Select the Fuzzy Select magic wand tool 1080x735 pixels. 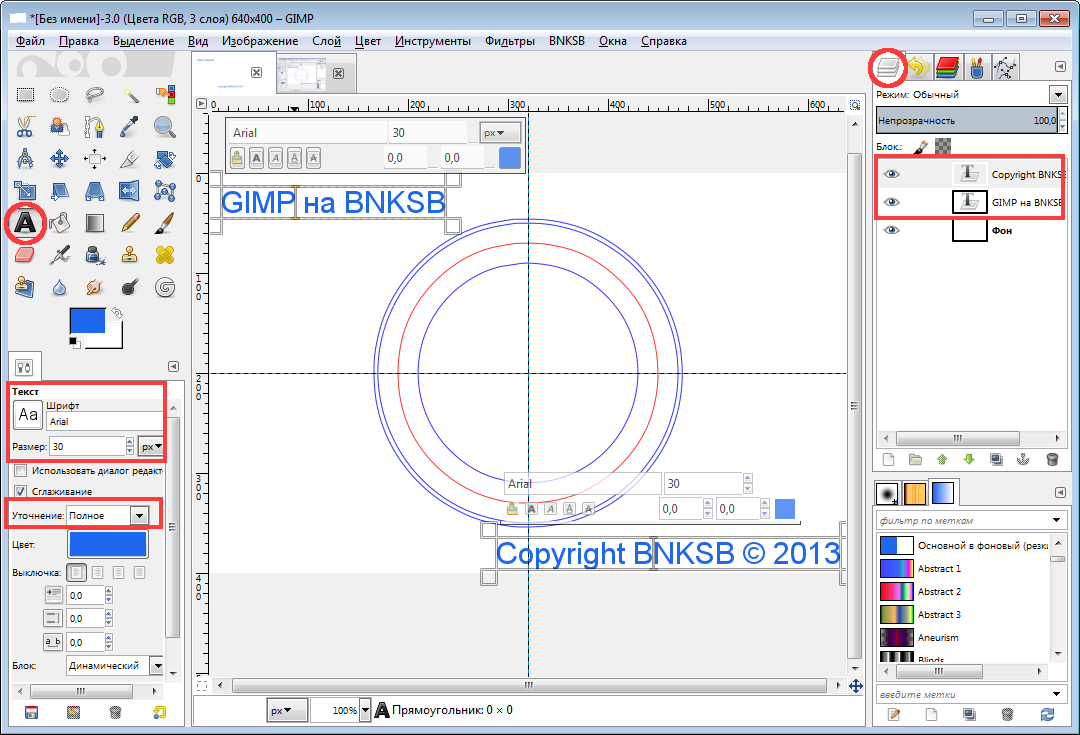coord(129,94)
